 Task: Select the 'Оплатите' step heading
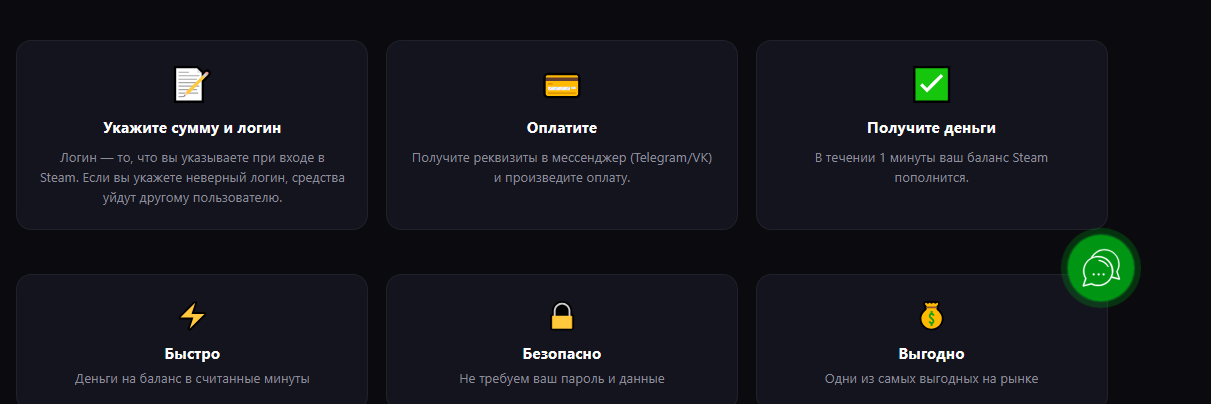tap(561, 128)
